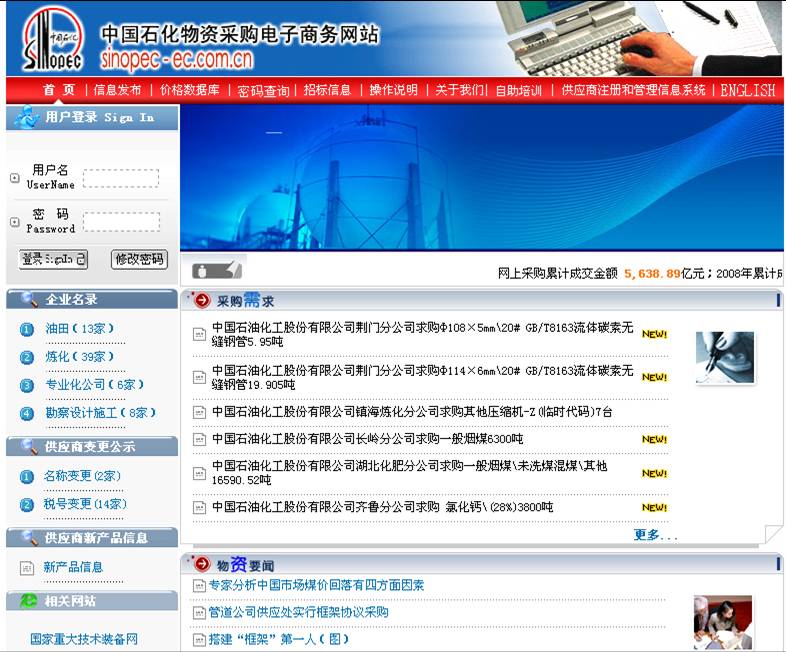The width and height of the screenshot is (786, 652).
Task: Open 专家分析中国市场煤价回落 article
Action: click(x=316, y=585)
